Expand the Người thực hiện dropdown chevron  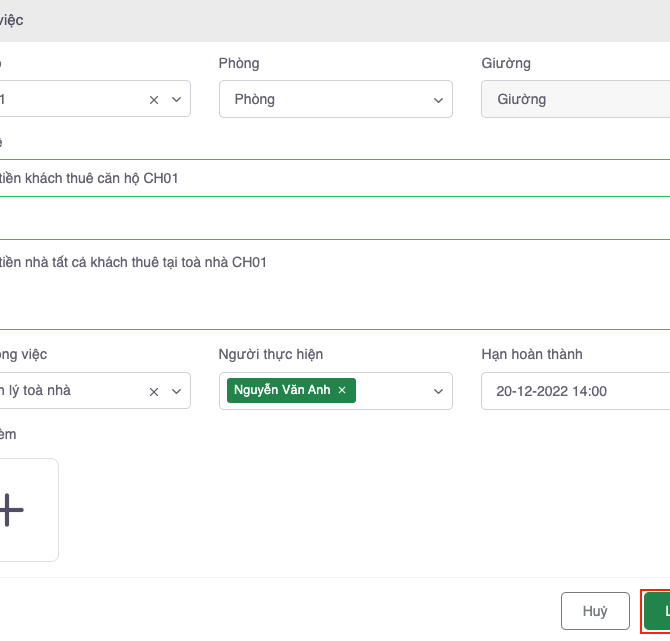pyautogui.click(x=438, y=391)
